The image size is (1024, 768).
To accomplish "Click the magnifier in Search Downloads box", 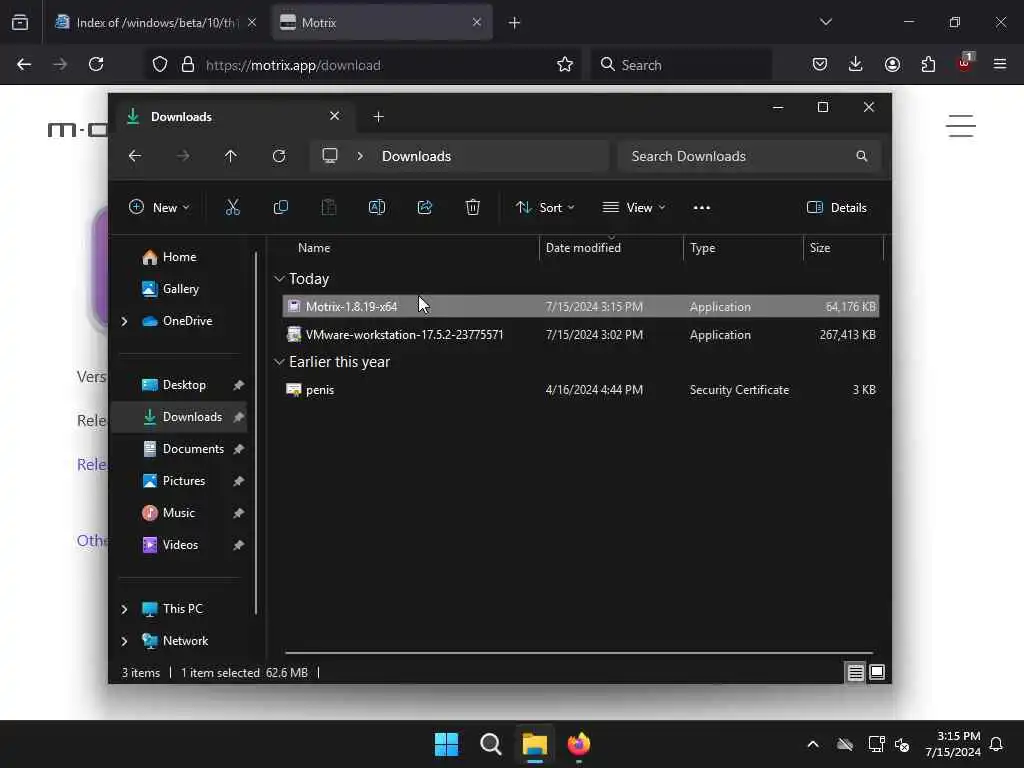I will [861, 156].
